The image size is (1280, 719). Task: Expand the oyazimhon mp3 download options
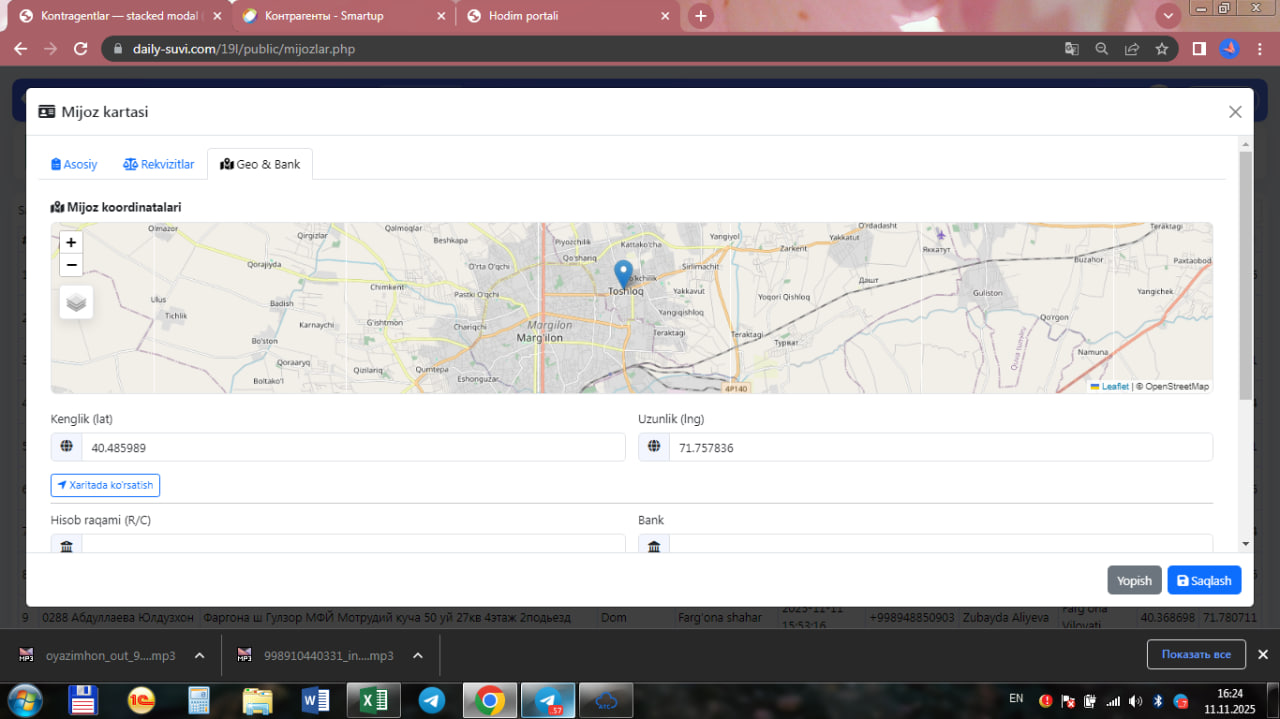tap(199, 656)
